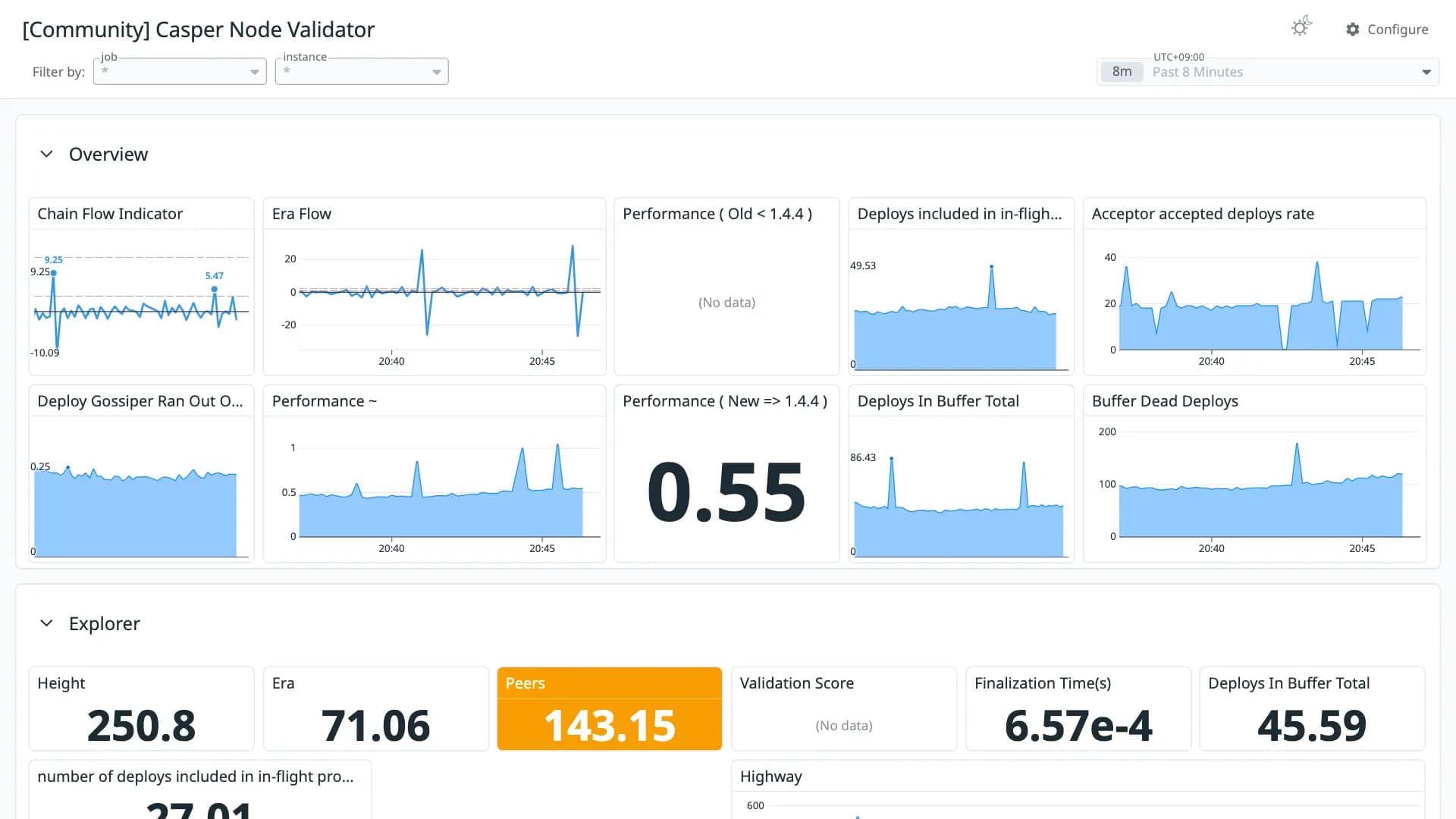Click the Era value 71.06
The image size is (1456, 819).
[x=375, y=726]
